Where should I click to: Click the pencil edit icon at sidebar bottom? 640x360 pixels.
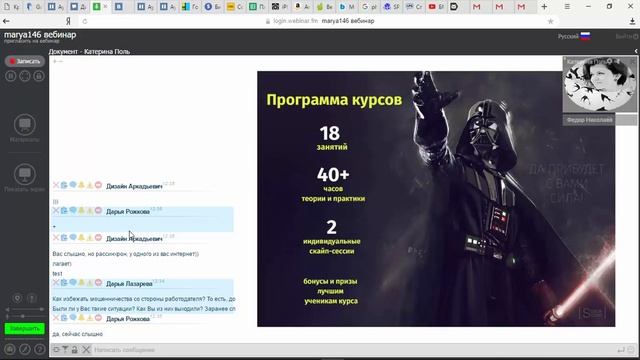25,349
